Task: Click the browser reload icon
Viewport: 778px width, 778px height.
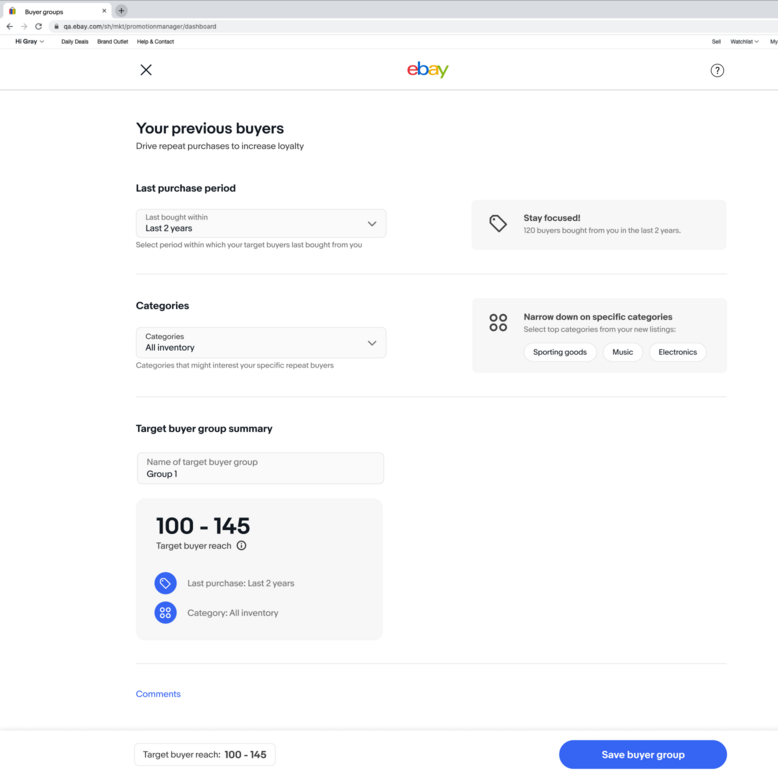Action: pyautogui.click(x=37, y=26)
